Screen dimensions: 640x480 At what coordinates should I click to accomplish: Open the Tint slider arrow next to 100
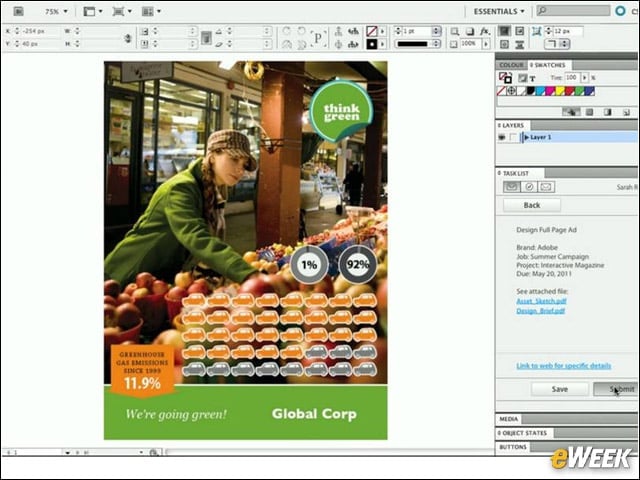coord(584,78)
